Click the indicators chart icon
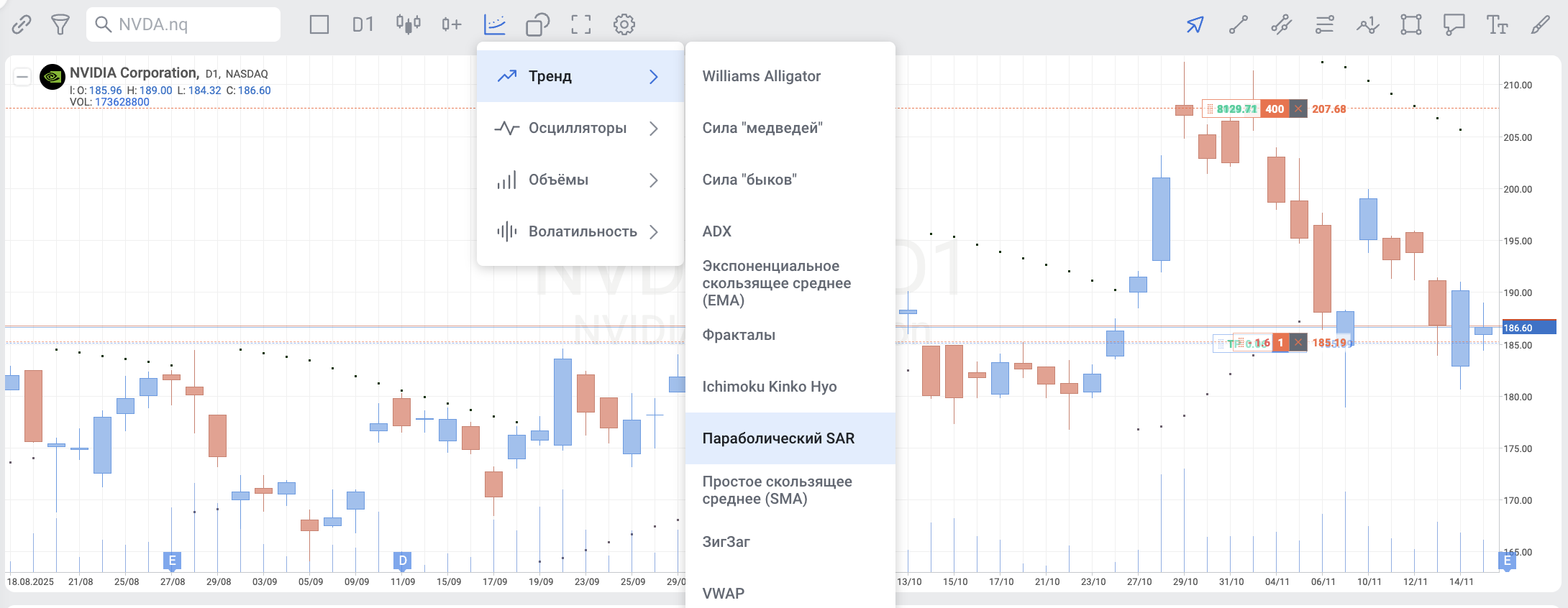This screenshot has width=1568, height=608. [x=495, y=24]
